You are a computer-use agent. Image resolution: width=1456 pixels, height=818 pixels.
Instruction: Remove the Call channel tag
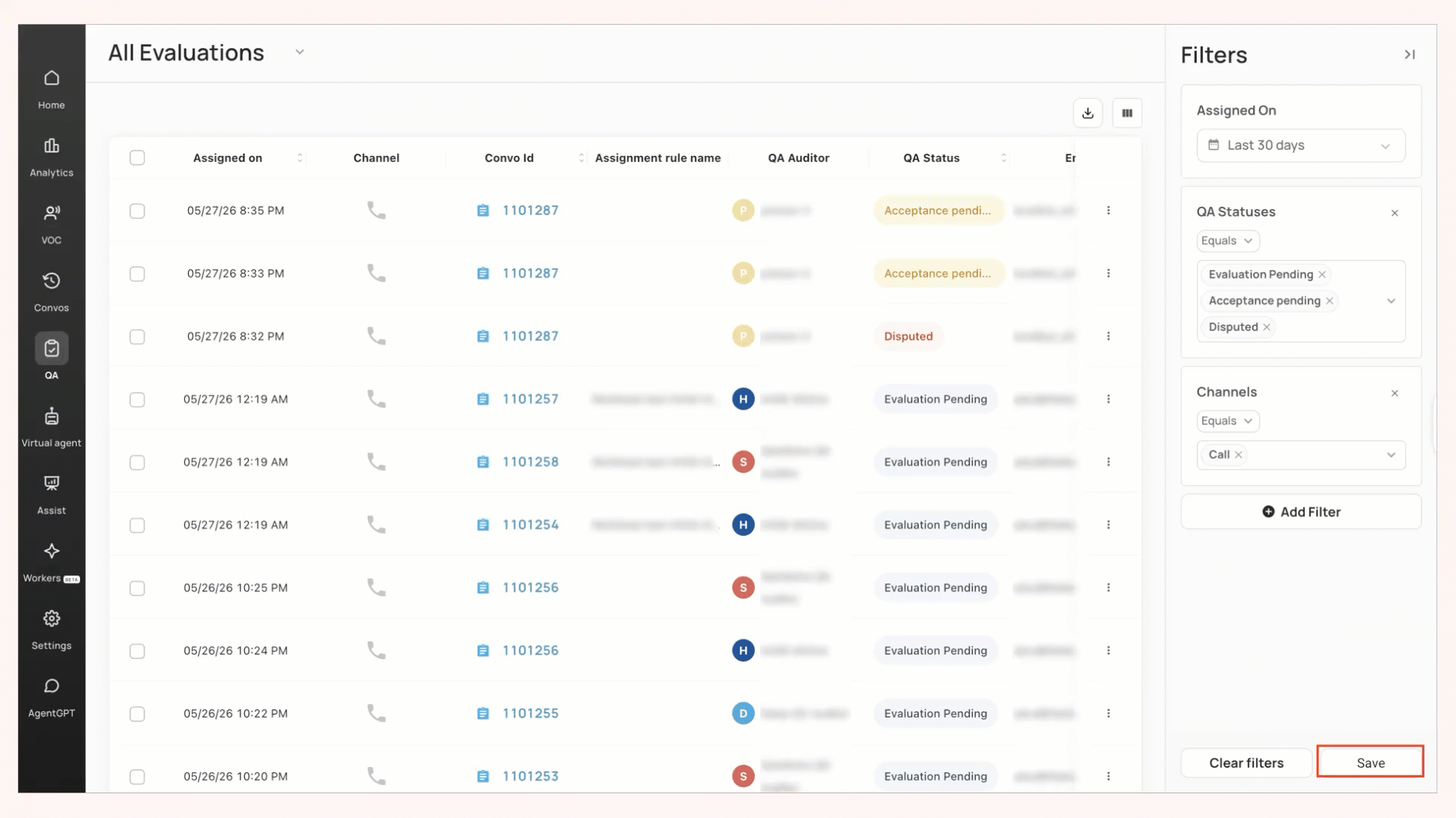click(x=1239, y=455)
